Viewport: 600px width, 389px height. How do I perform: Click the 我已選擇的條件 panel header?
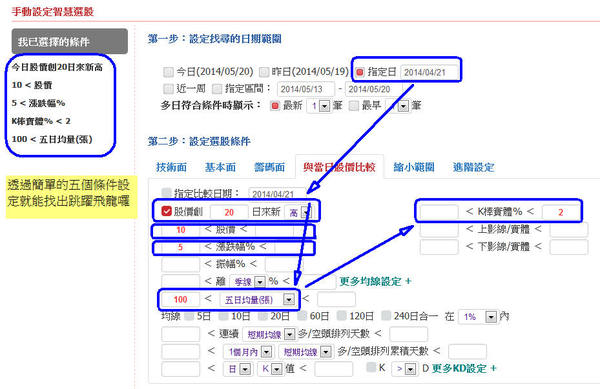click(70, 41)
